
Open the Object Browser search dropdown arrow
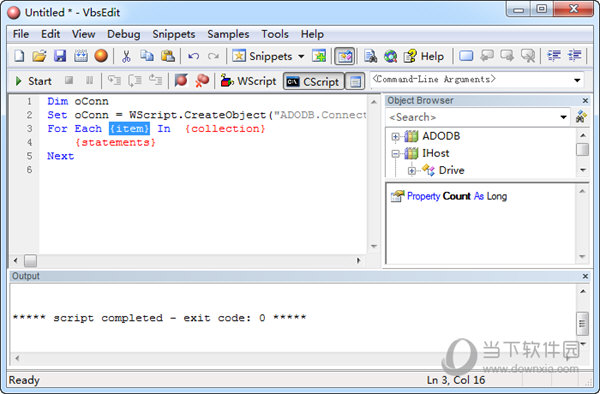click(x=563, y=117)
